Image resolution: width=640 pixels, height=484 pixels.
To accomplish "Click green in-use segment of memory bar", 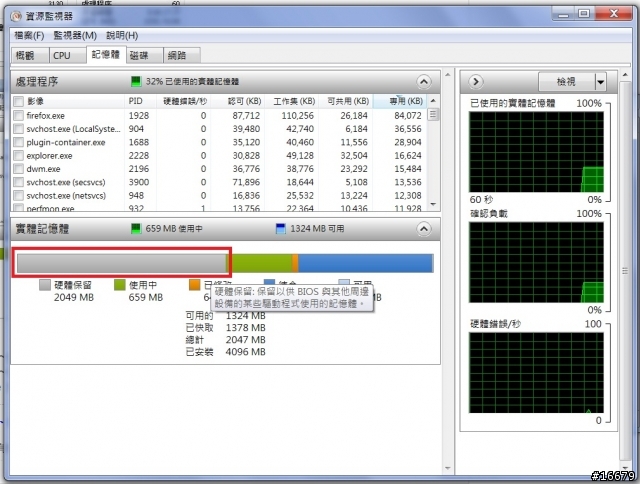I will tap(260, 263).
